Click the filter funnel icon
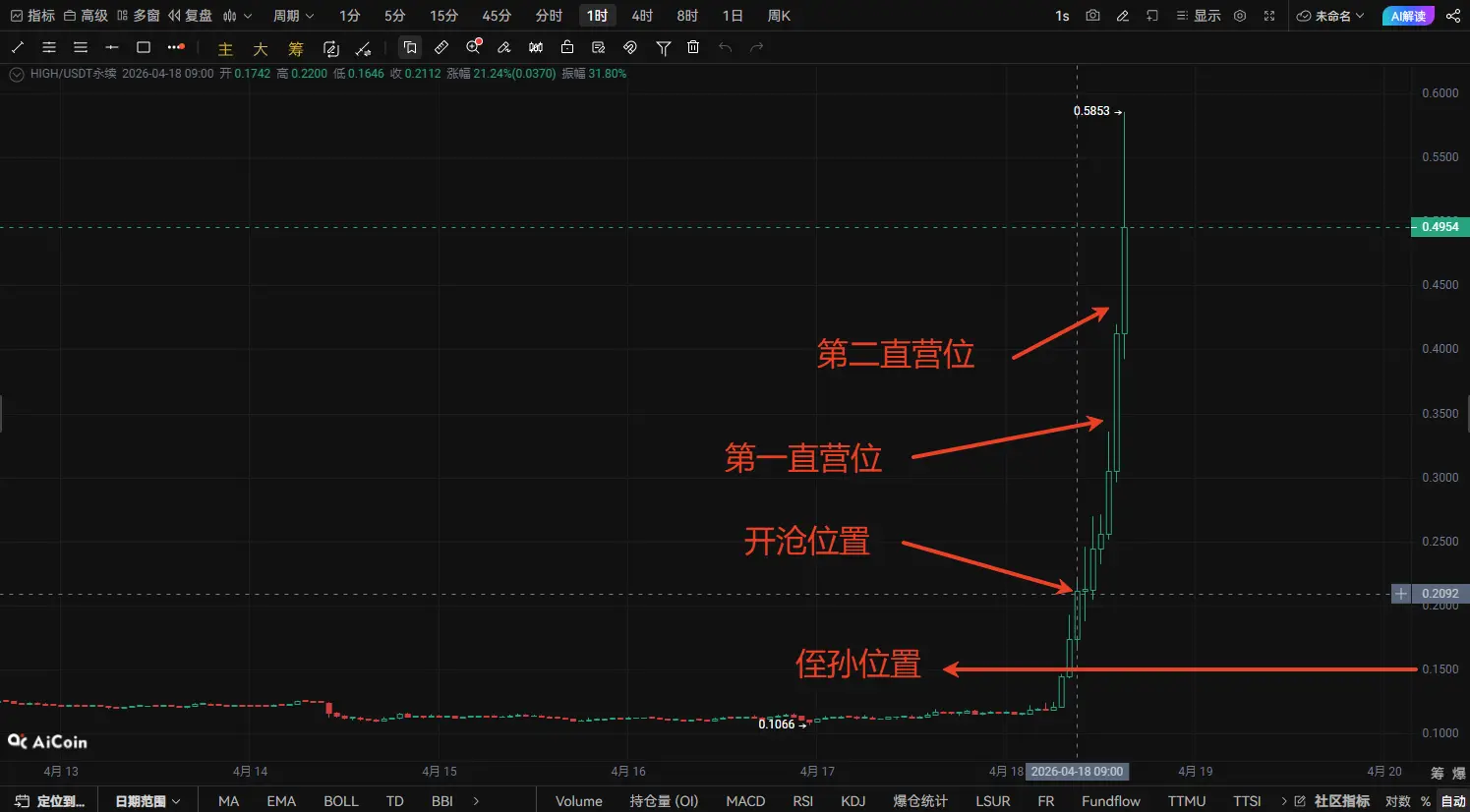The width and height of the screenshot is (1470, 812). (x=664, y=47)
